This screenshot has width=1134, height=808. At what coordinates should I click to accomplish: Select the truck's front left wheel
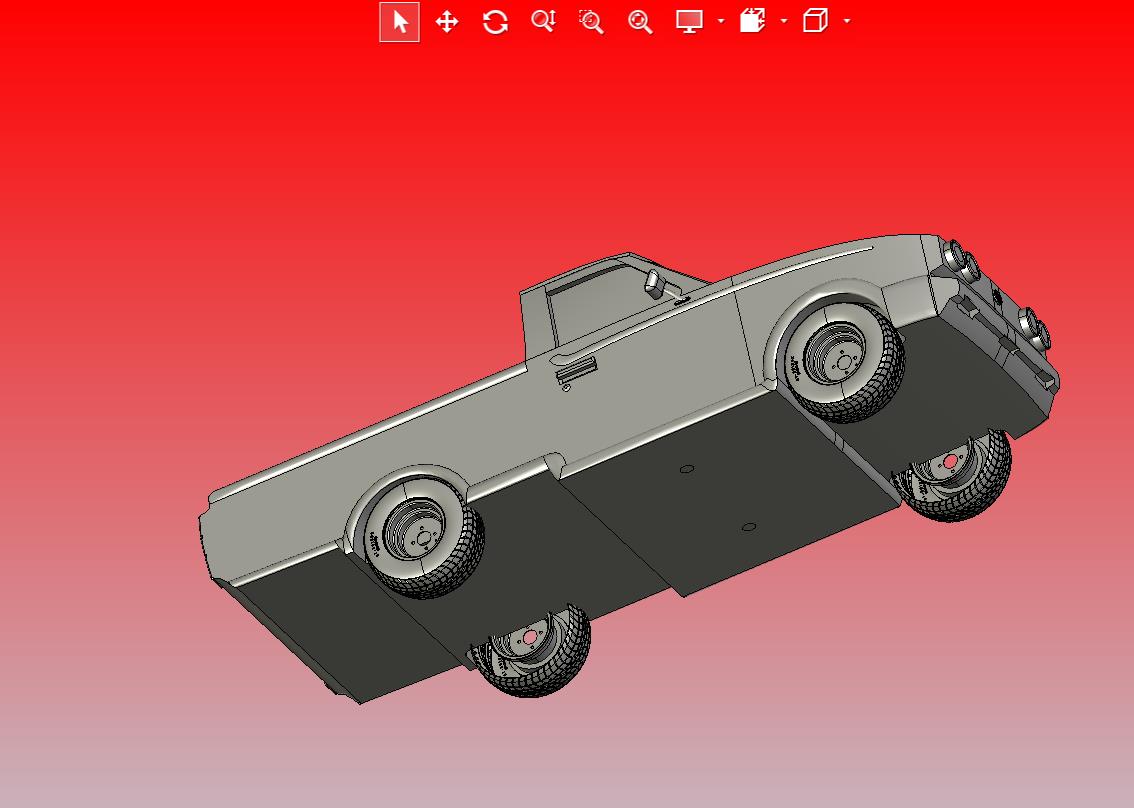coord(843,362)
